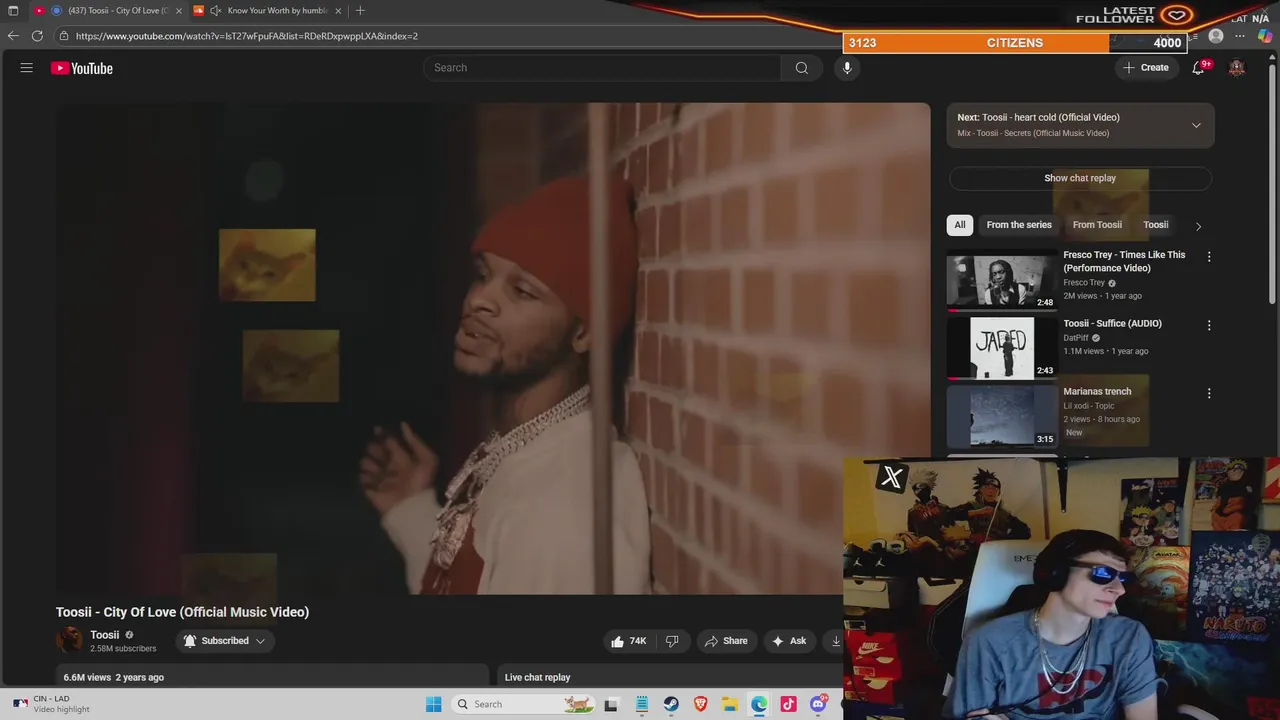The width and height of the screenshot is (1280, 720).
Task: Like the video with 74K likes
Action: coord(628,641)
